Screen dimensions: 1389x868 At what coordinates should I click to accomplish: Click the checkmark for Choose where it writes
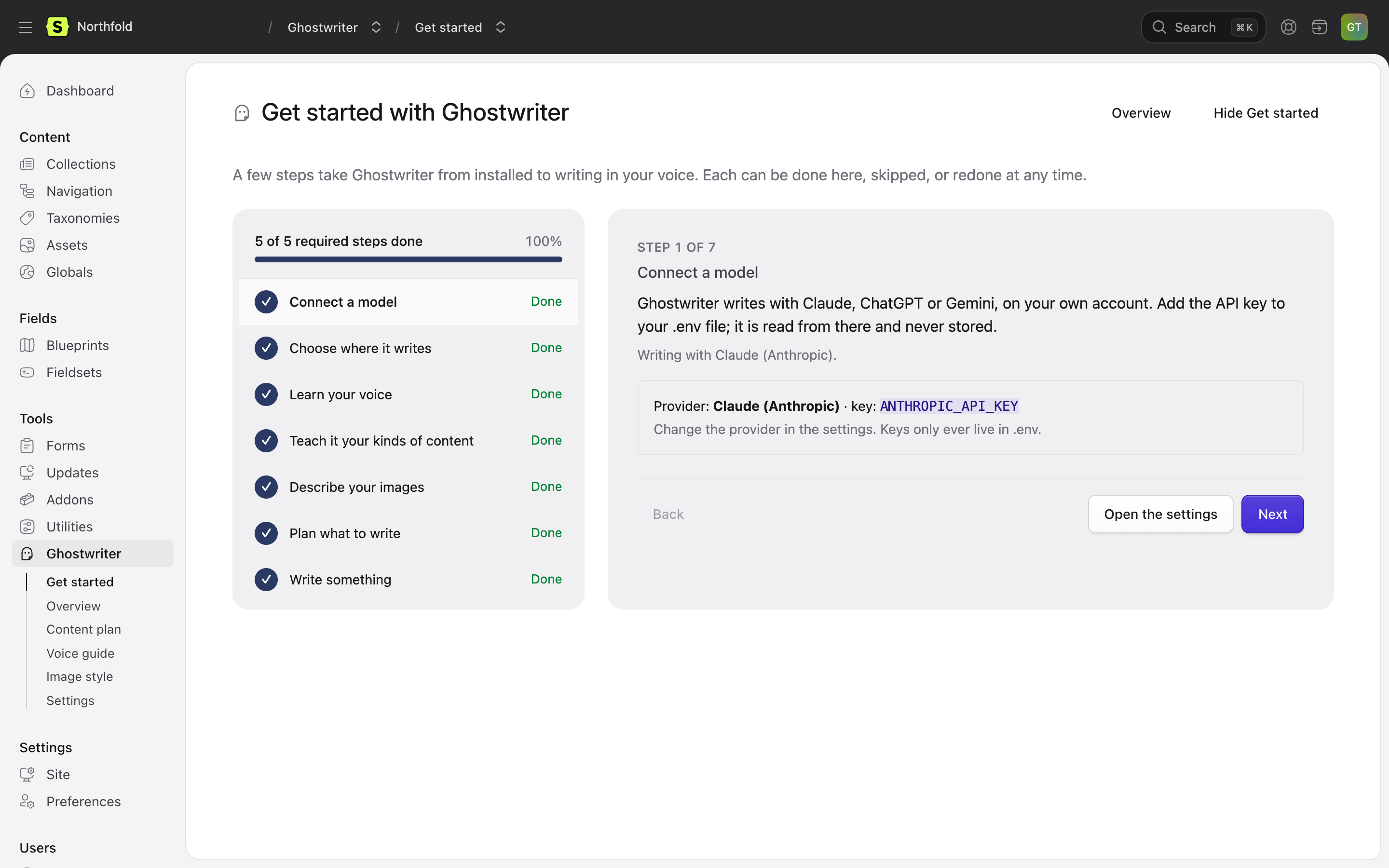coord(266,348)
